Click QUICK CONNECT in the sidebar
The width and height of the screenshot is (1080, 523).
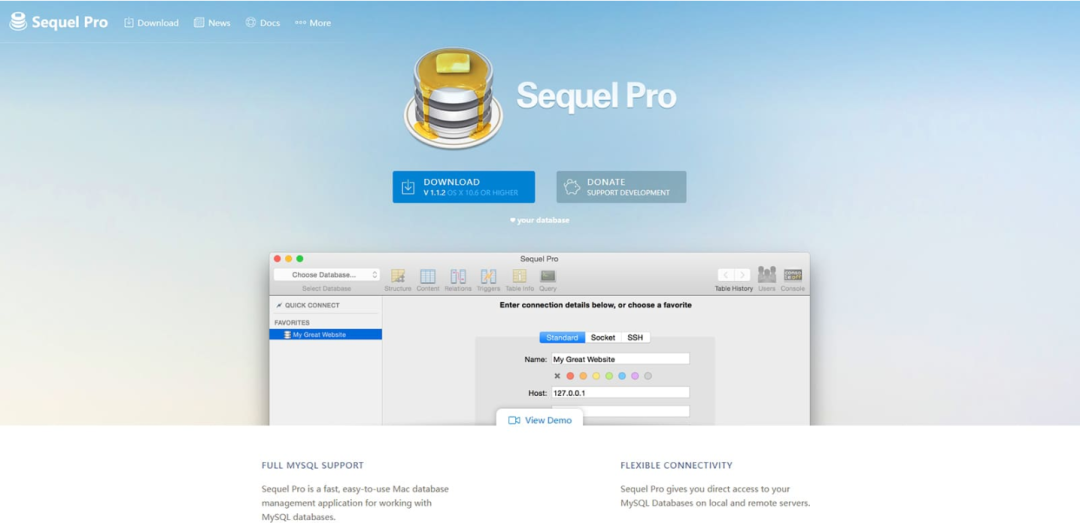308,305
